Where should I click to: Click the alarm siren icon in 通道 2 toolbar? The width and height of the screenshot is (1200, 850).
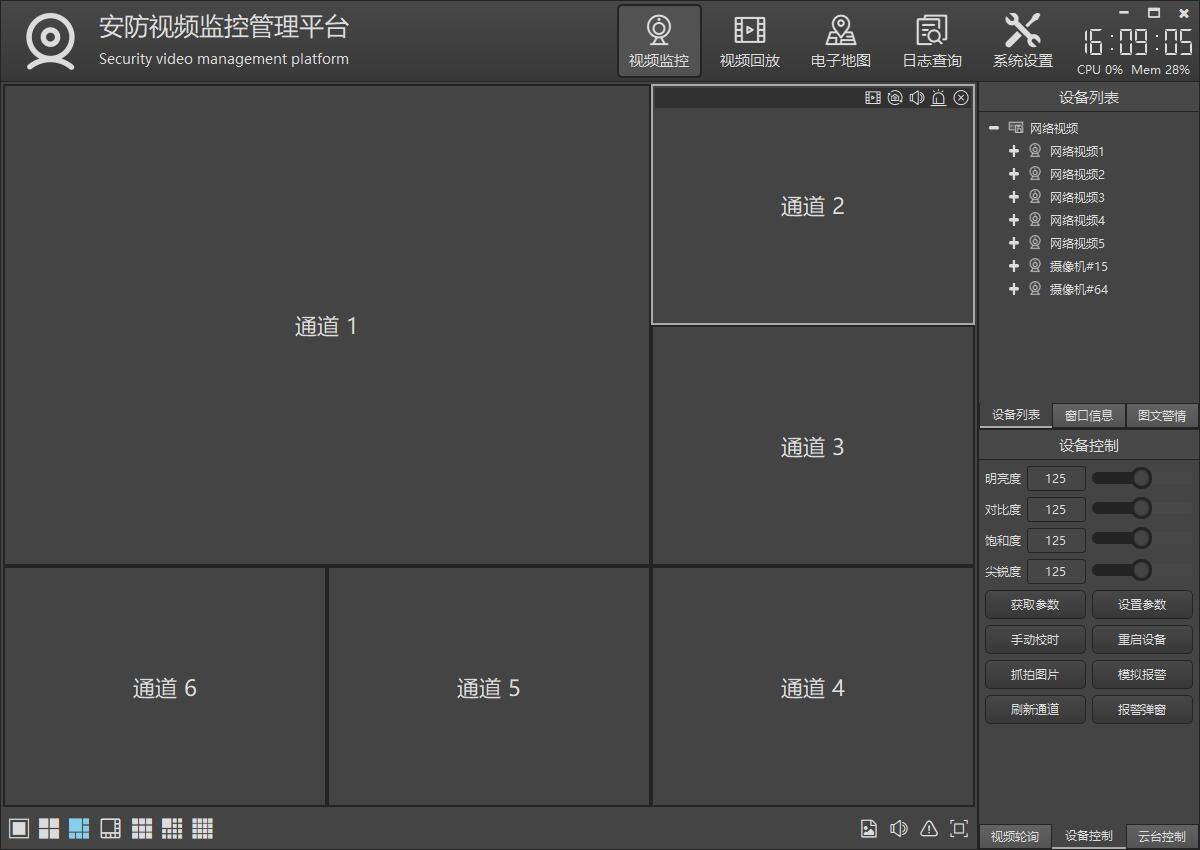(939, 97)
